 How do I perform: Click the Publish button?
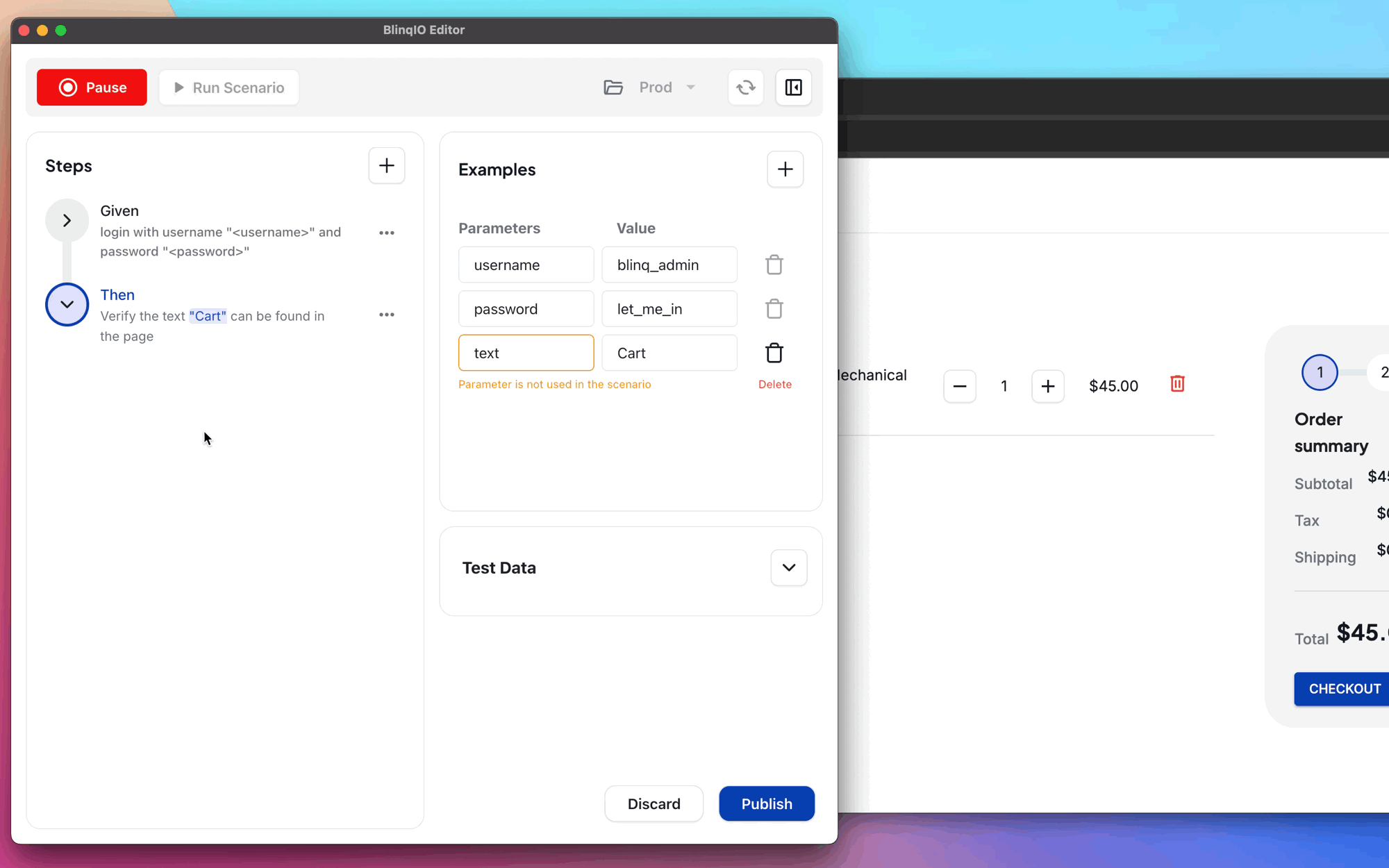(766, 804)
